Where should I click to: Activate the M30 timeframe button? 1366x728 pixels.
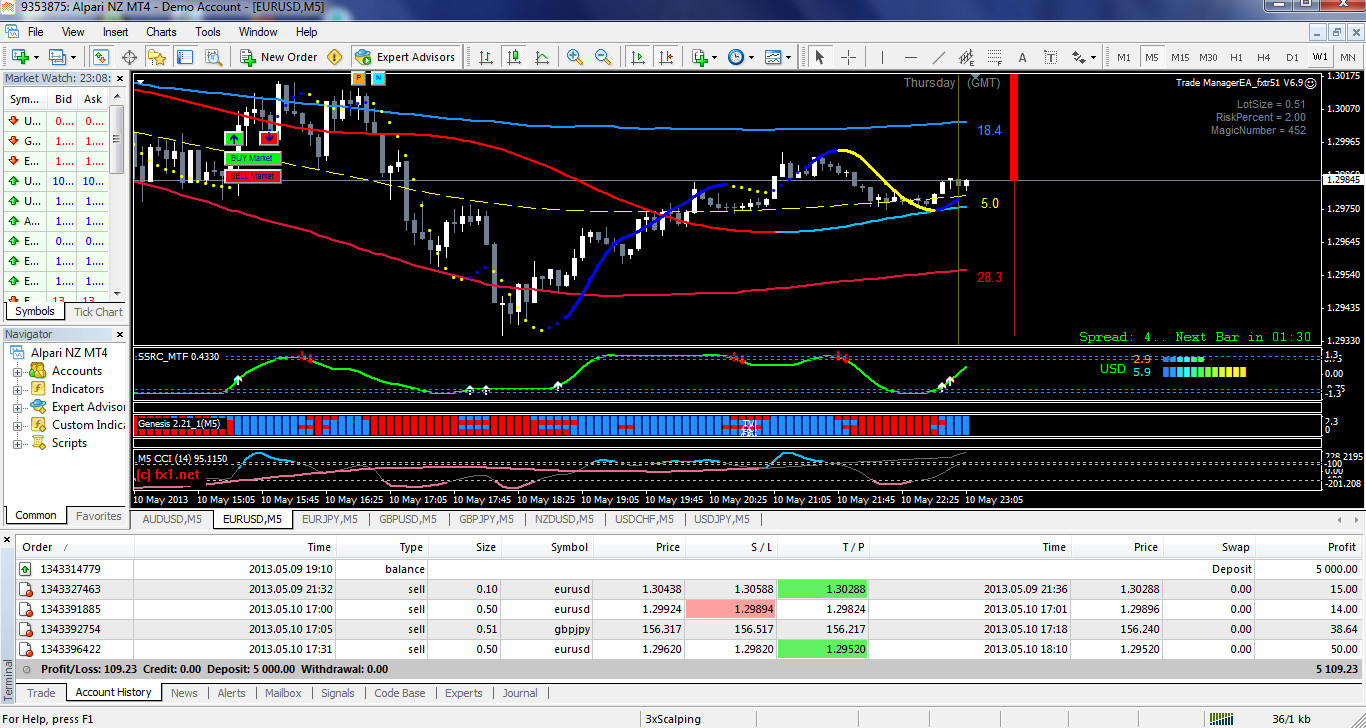(1208, 57)
